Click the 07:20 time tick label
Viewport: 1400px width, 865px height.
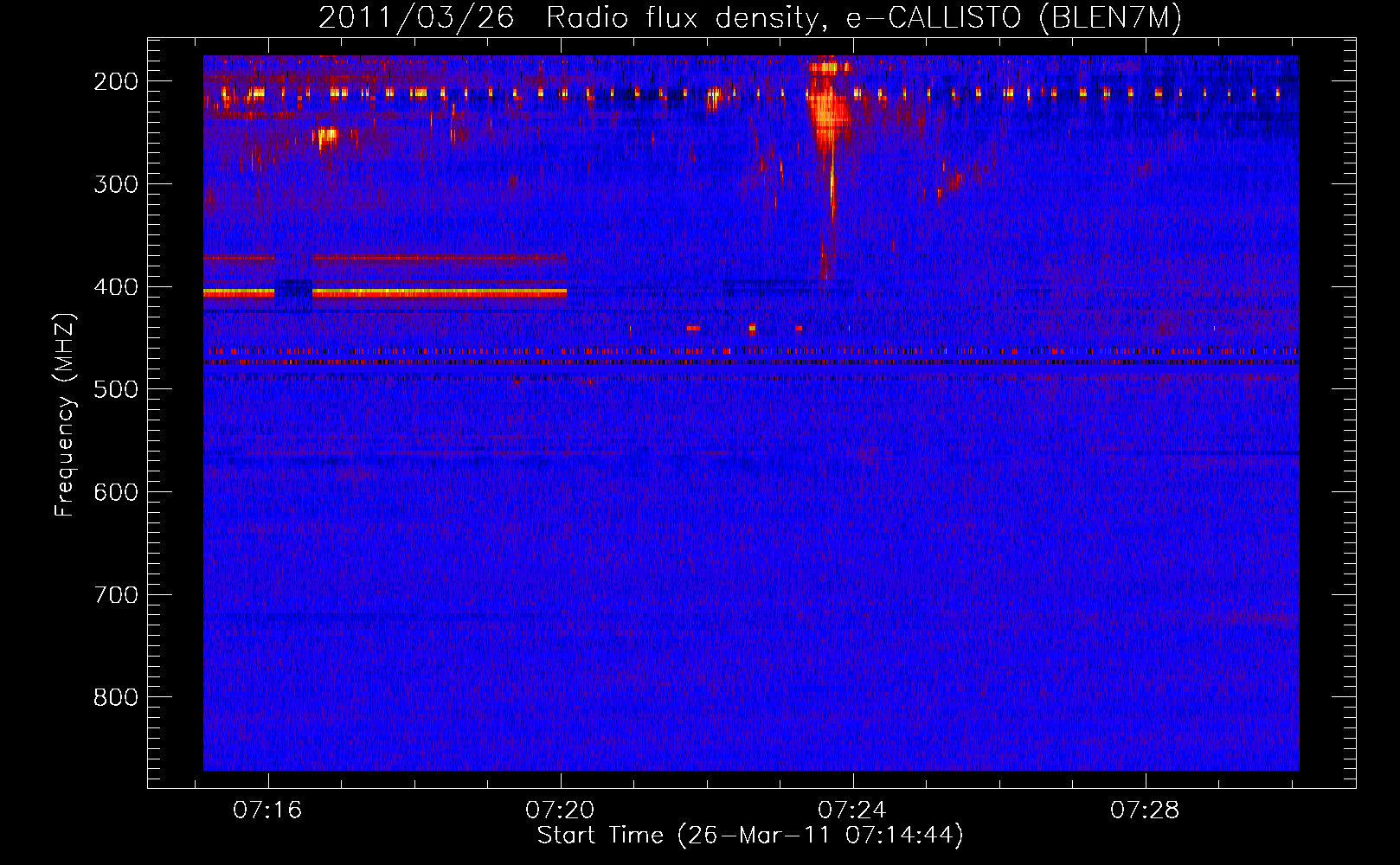(x=560, y=810)
